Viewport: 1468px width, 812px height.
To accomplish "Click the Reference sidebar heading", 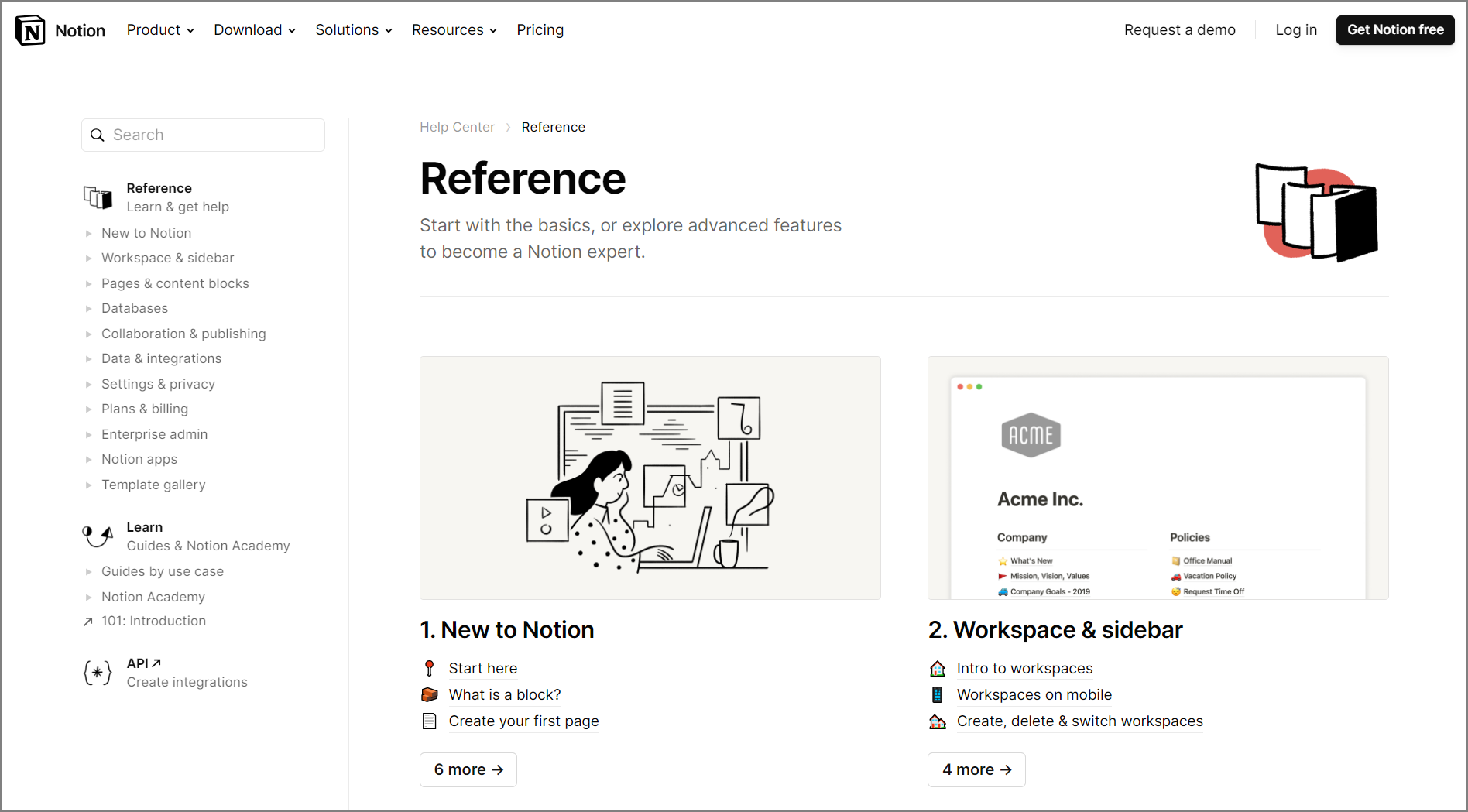I will (x=159, y=188).
